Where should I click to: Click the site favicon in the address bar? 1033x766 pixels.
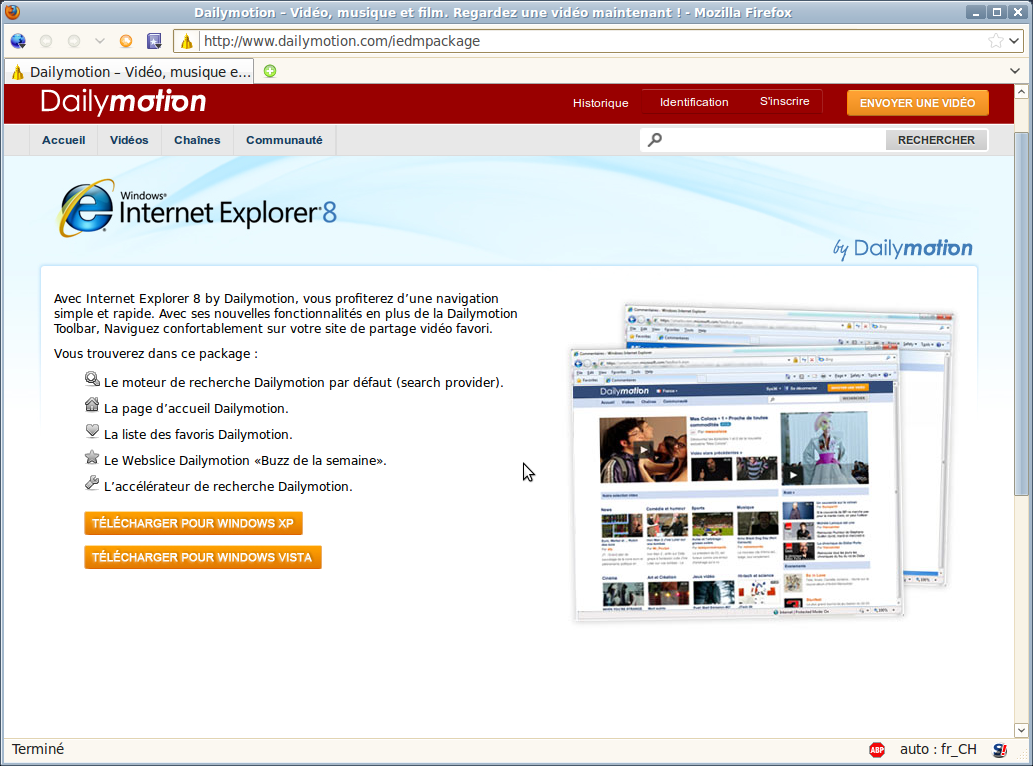[x=187, y=41]
